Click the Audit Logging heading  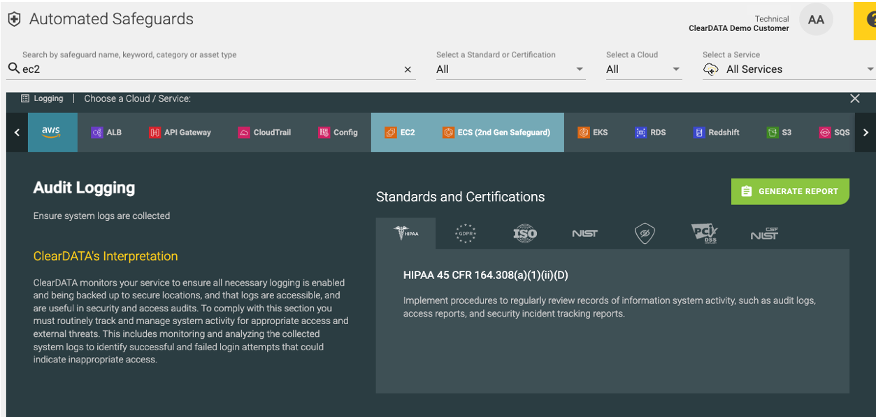point(84,188)
